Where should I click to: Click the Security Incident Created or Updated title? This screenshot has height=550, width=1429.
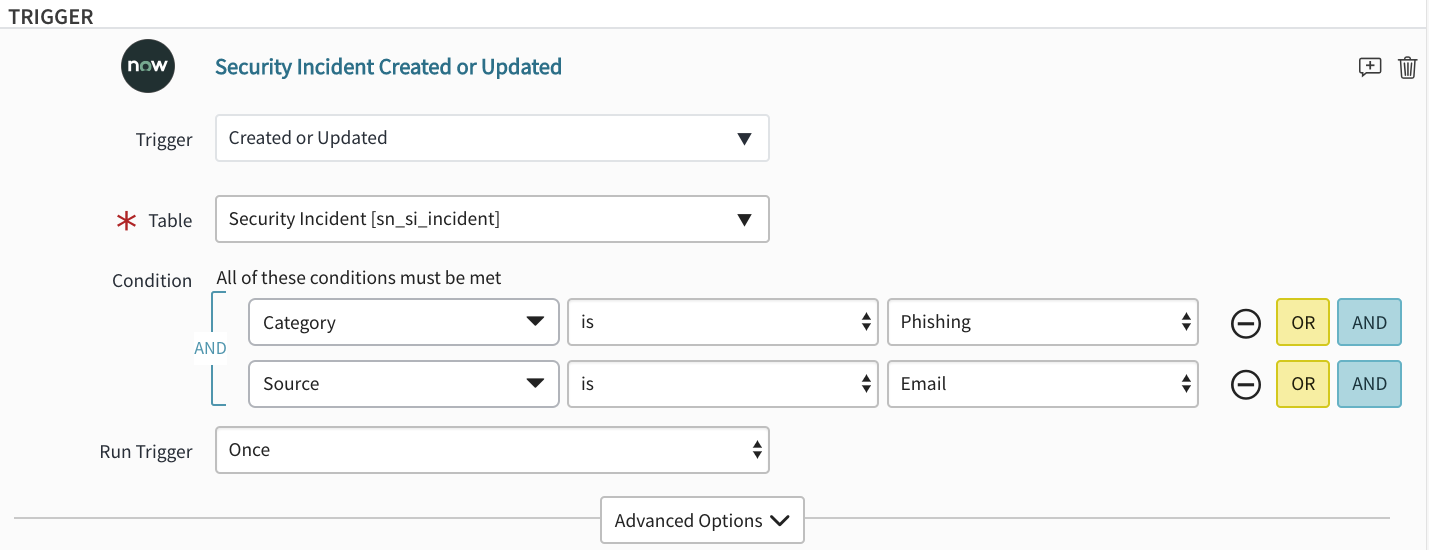tap(388, 67)
